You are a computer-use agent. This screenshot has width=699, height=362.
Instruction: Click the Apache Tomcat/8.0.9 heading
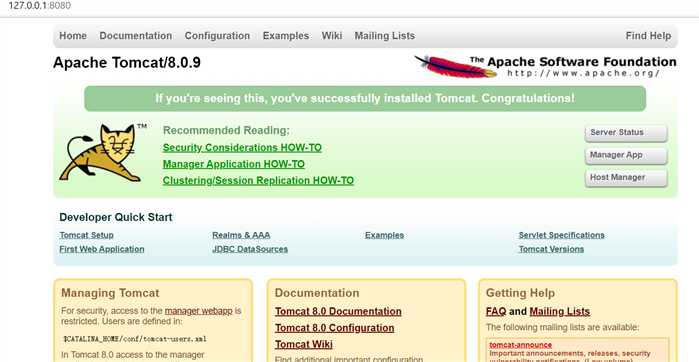(127, 62)
